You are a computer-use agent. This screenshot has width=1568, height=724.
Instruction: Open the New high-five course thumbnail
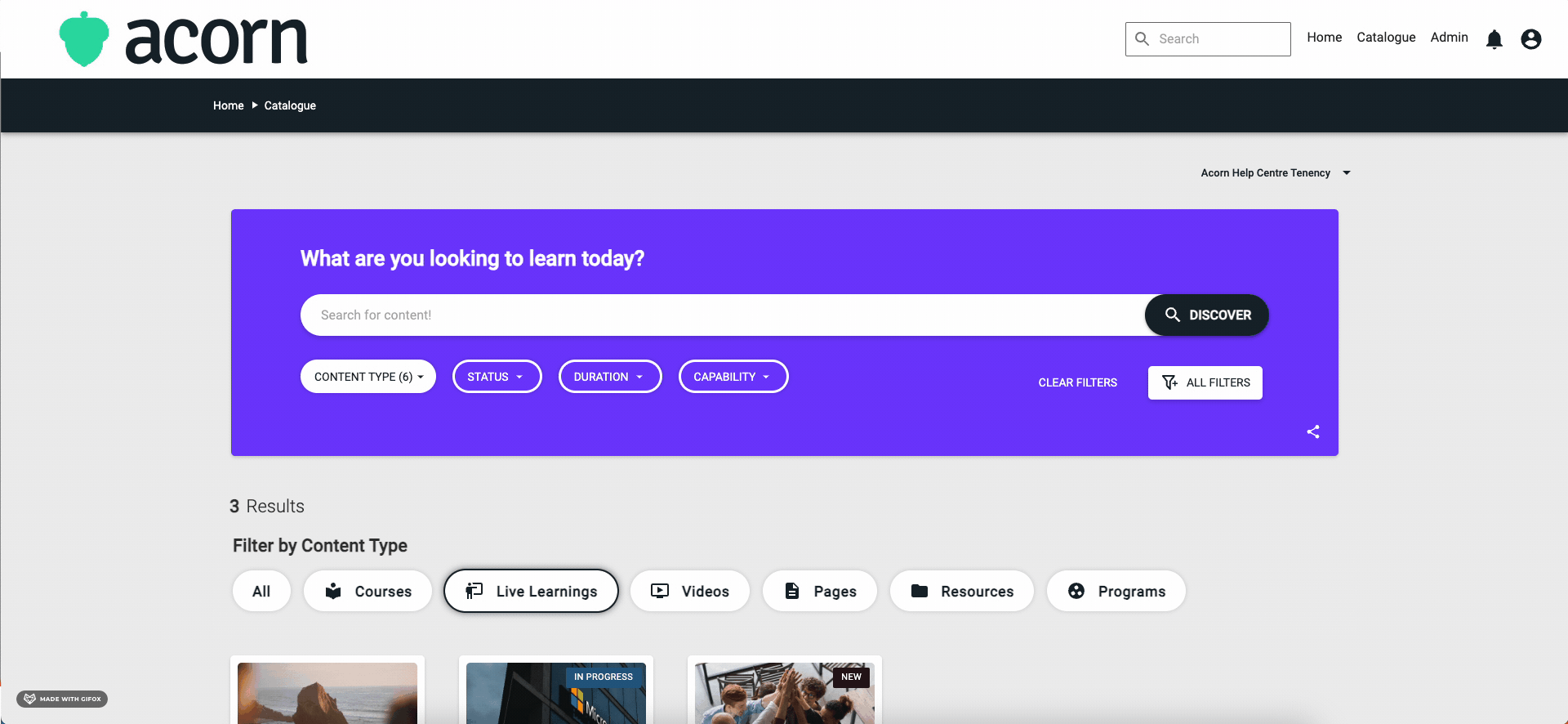[785, 693]
